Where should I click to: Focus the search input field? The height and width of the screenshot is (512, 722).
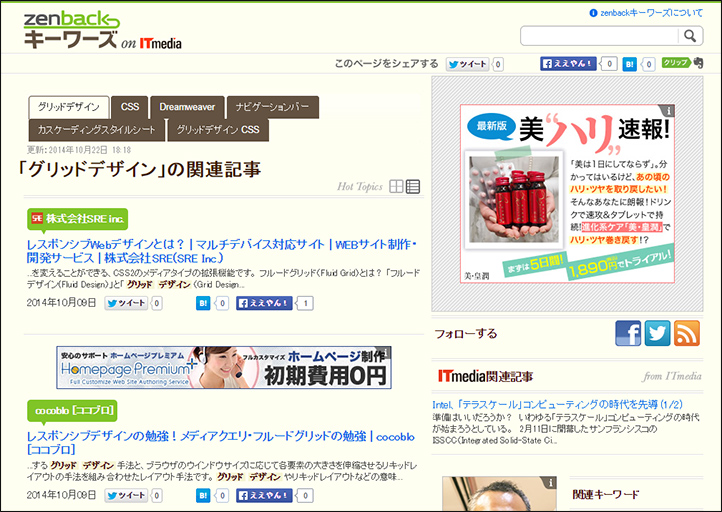click(x=600, y=36)
